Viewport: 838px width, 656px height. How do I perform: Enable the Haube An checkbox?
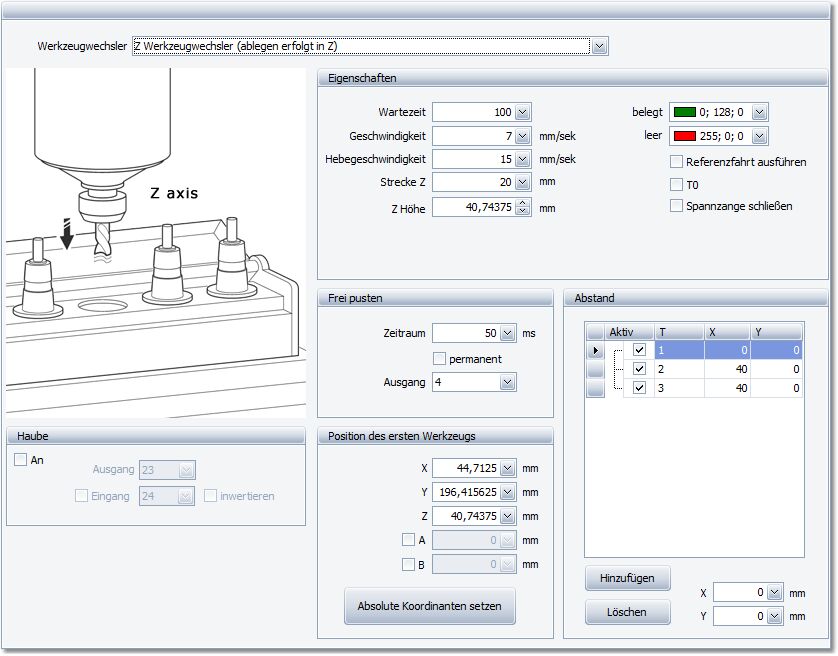coord(20,460)
